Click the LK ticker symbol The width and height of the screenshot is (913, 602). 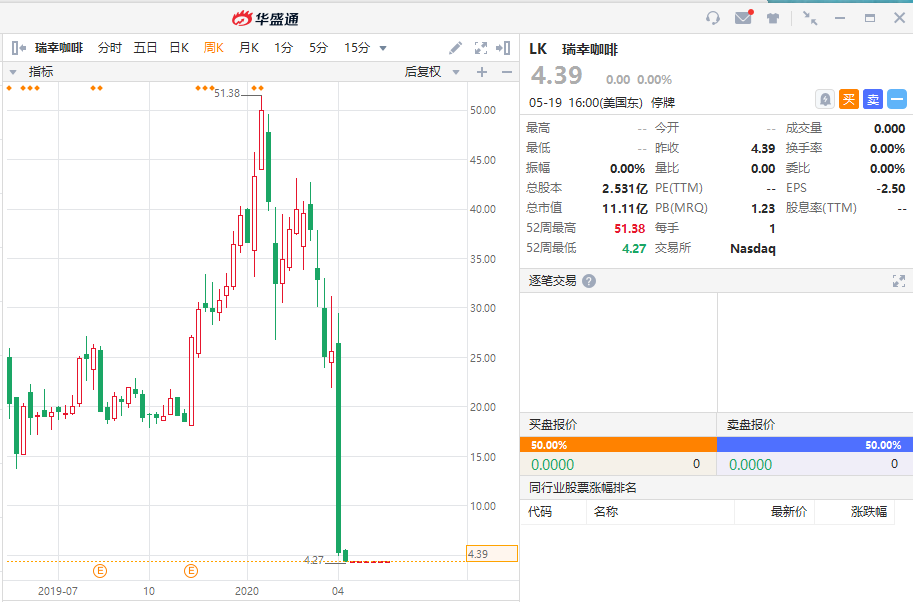click(x=538, y=49)
